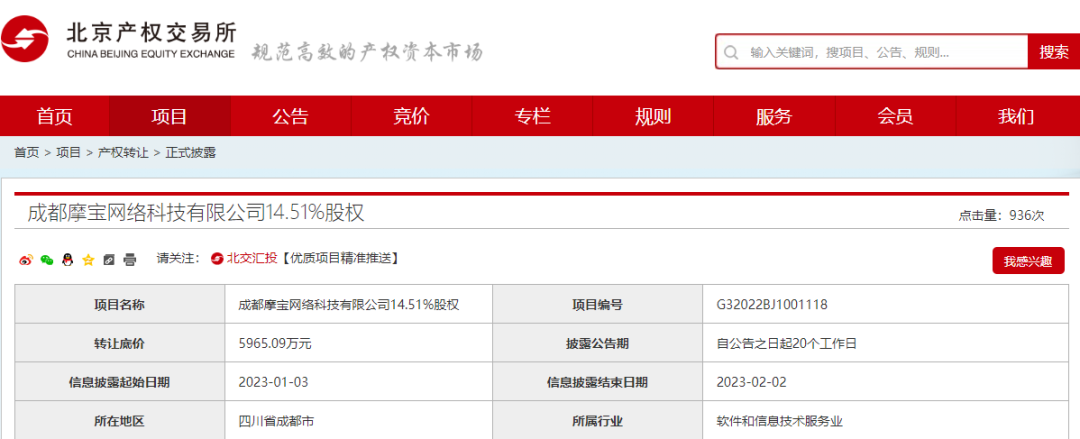
Task: Click the 点击量：936次 view count
Action: pyautogui.click(x=1001, y=216)
